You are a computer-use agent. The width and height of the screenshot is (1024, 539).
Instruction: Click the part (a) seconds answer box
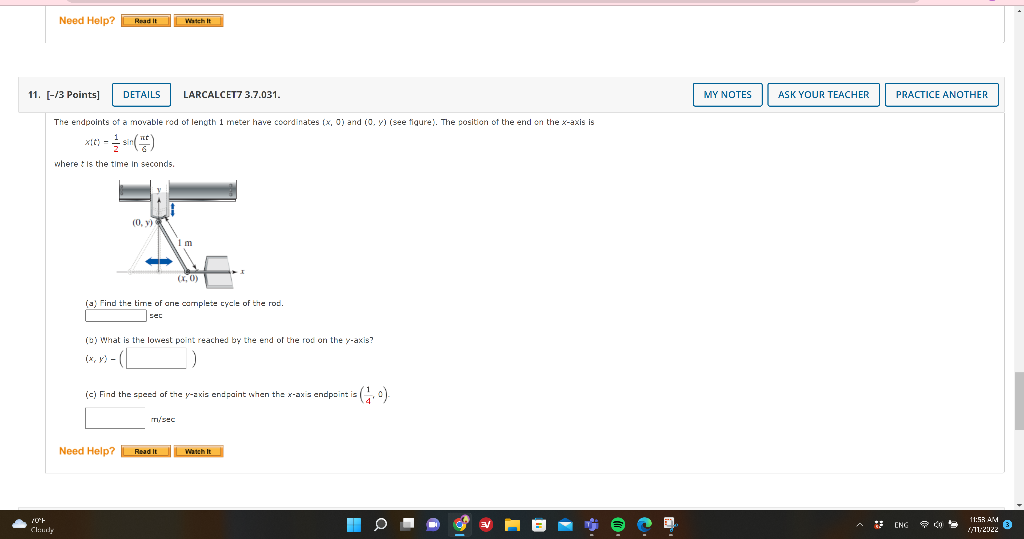coord(116,316)
